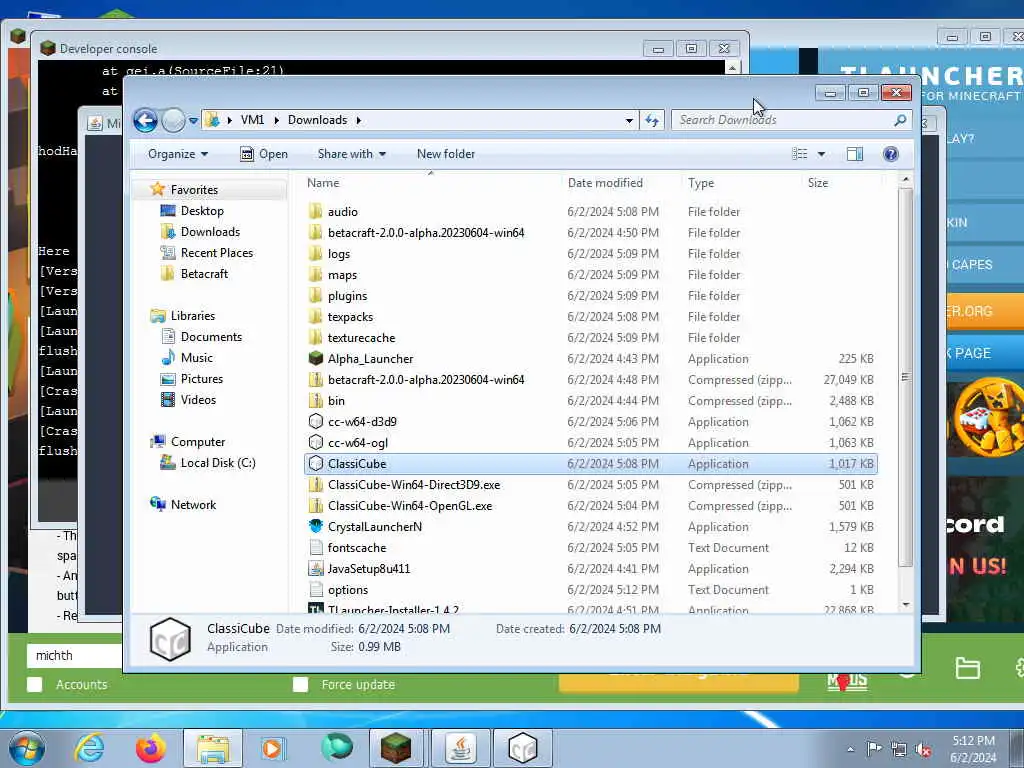
Task: Select the bin zipped folder icon
Action: pos(315,400)
